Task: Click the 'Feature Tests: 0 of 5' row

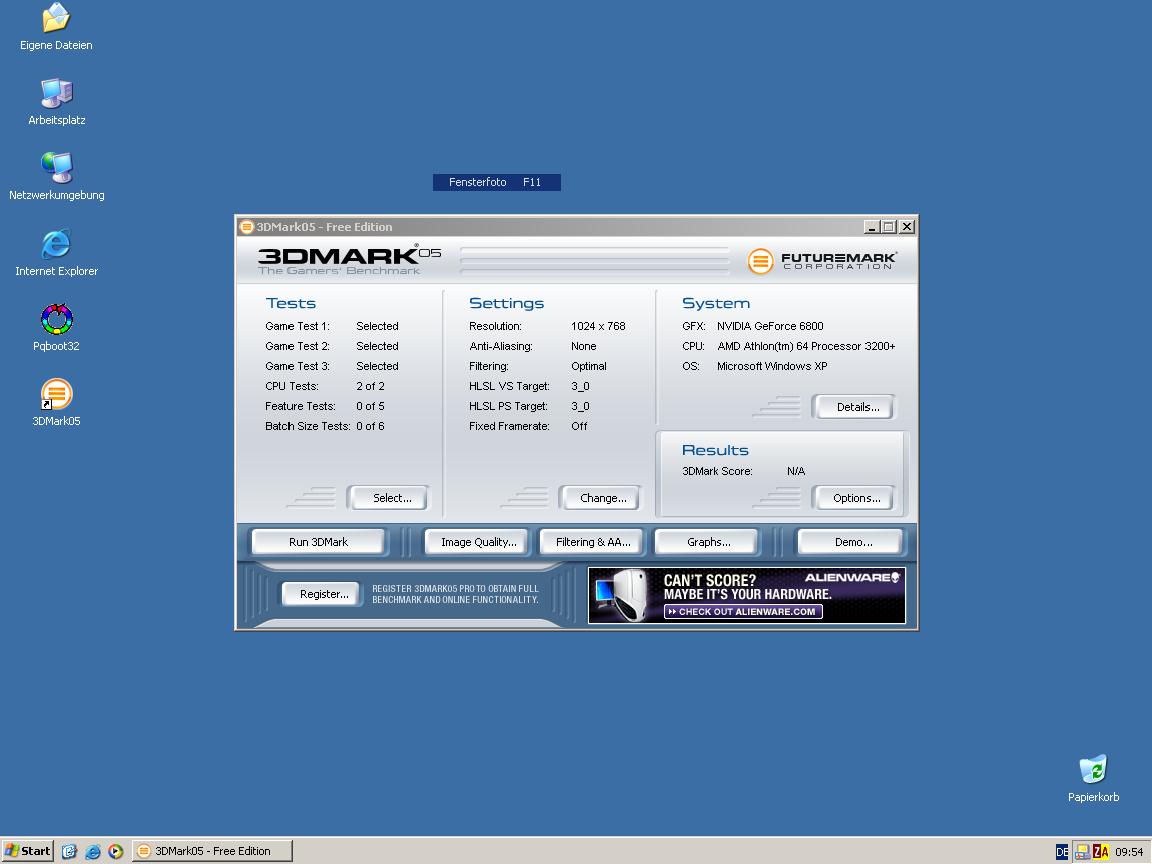Action: tap(325, 405)
